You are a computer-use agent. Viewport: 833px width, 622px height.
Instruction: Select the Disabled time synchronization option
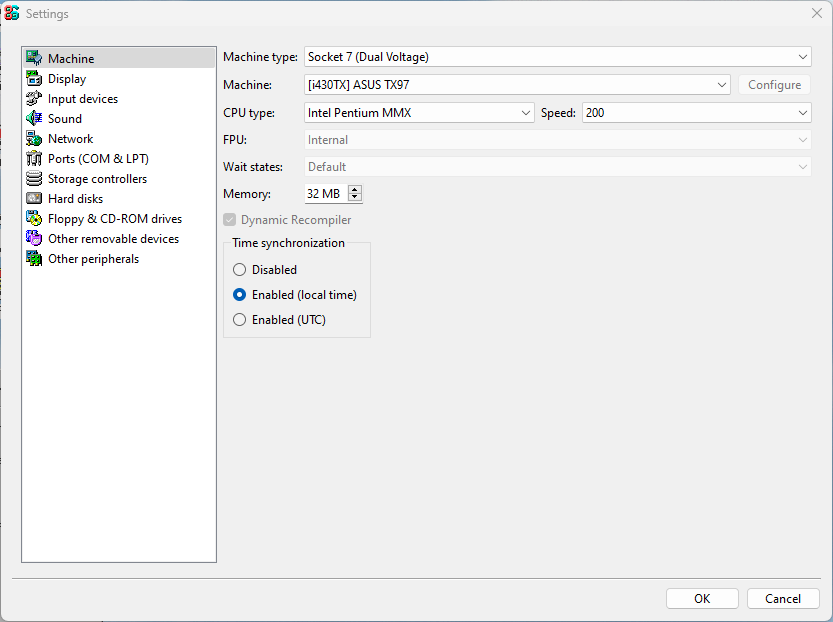click(x=240, y=270)
